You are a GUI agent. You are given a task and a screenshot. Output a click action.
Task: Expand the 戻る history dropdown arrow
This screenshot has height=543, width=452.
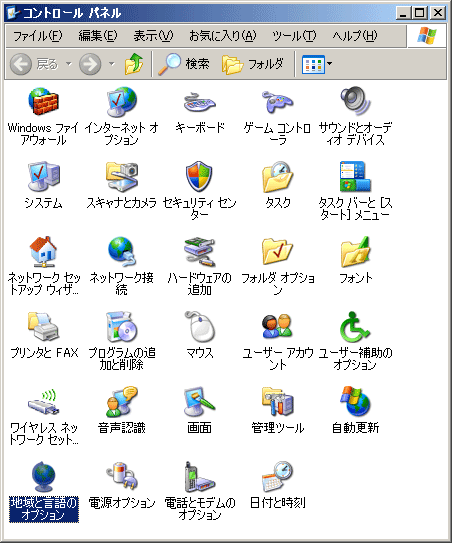(x=69, y=64)
